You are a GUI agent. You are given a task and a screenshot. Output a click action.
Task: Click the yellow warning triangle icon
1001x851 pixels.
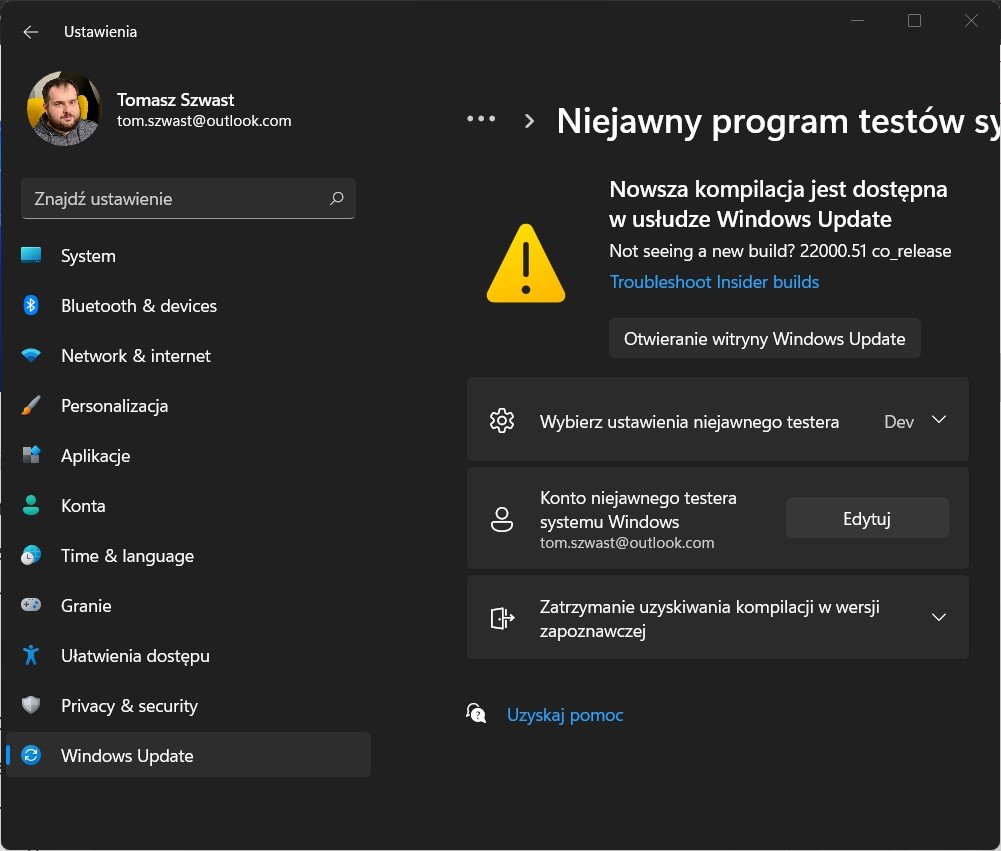click(525, 264)
